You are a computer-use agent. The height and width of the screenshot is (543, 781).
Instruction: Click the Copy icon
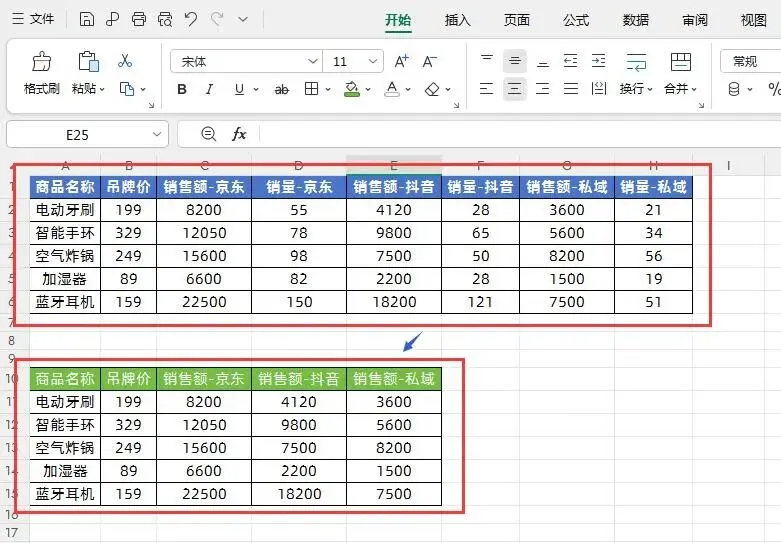pos(127,89)
